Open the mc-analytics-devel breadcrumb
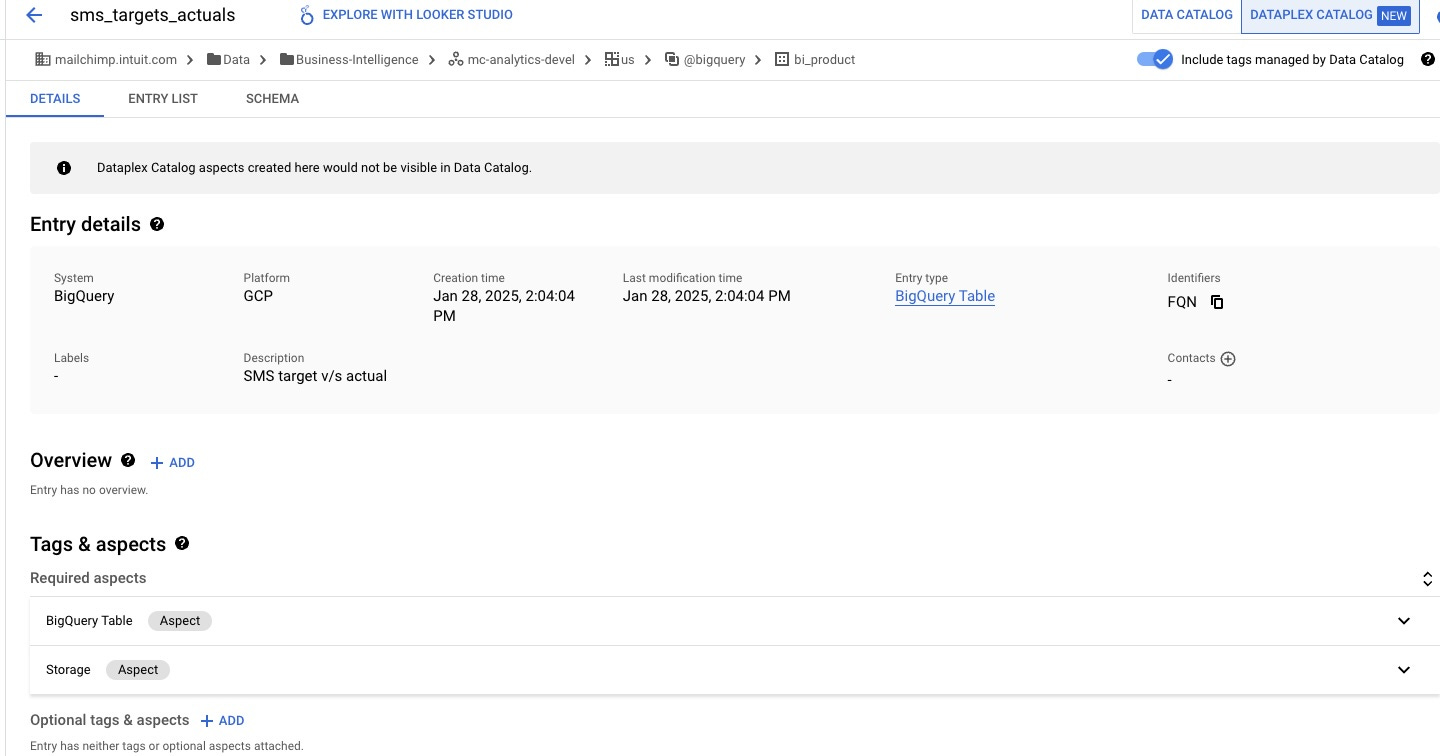The image size is (1440, 756). tap(521, 59)
